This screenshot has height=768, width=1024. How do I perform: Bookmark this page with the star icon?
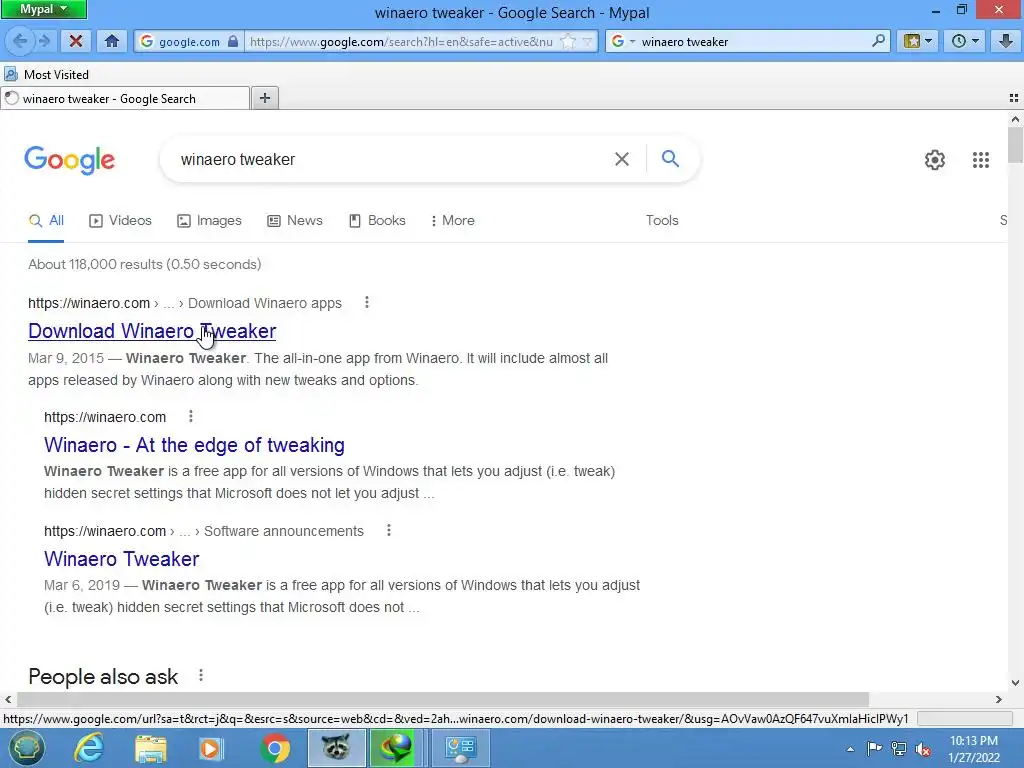(x=569, y=41)
